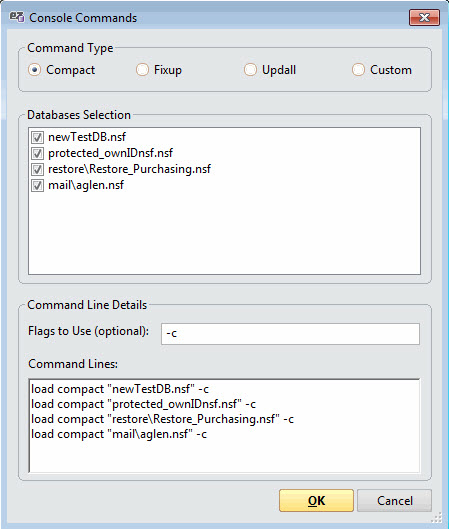Click the Console Commands title bar icon
This screenshot has height=529, width=449.
17,17
